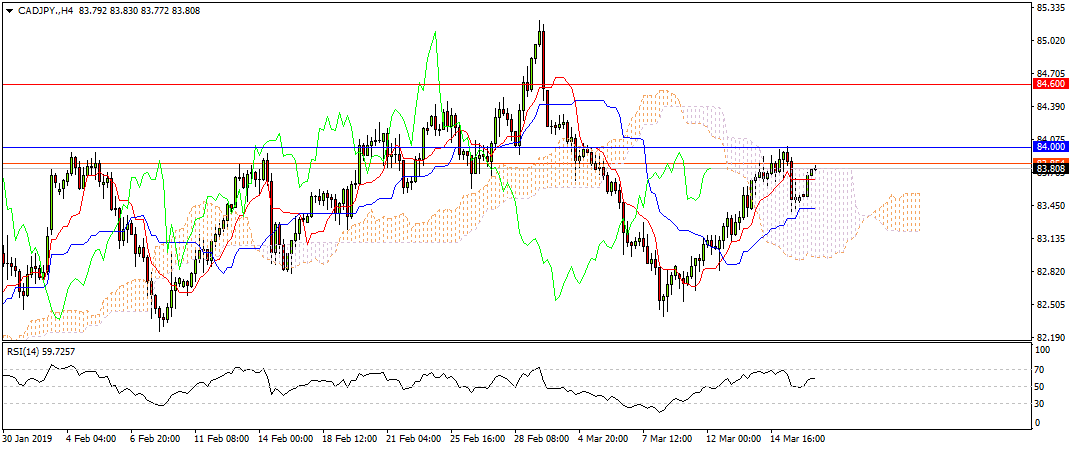The width and height of the screenshot is (1072, 450).
Task: Click the 7 Mar 12:00 time label
Action: 669,438
